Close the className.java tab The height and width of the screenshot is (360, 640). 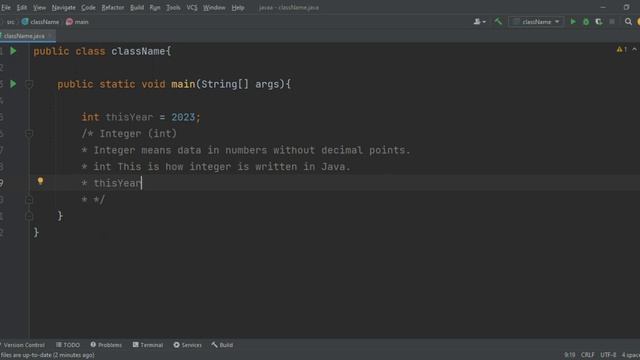[50, 36]
